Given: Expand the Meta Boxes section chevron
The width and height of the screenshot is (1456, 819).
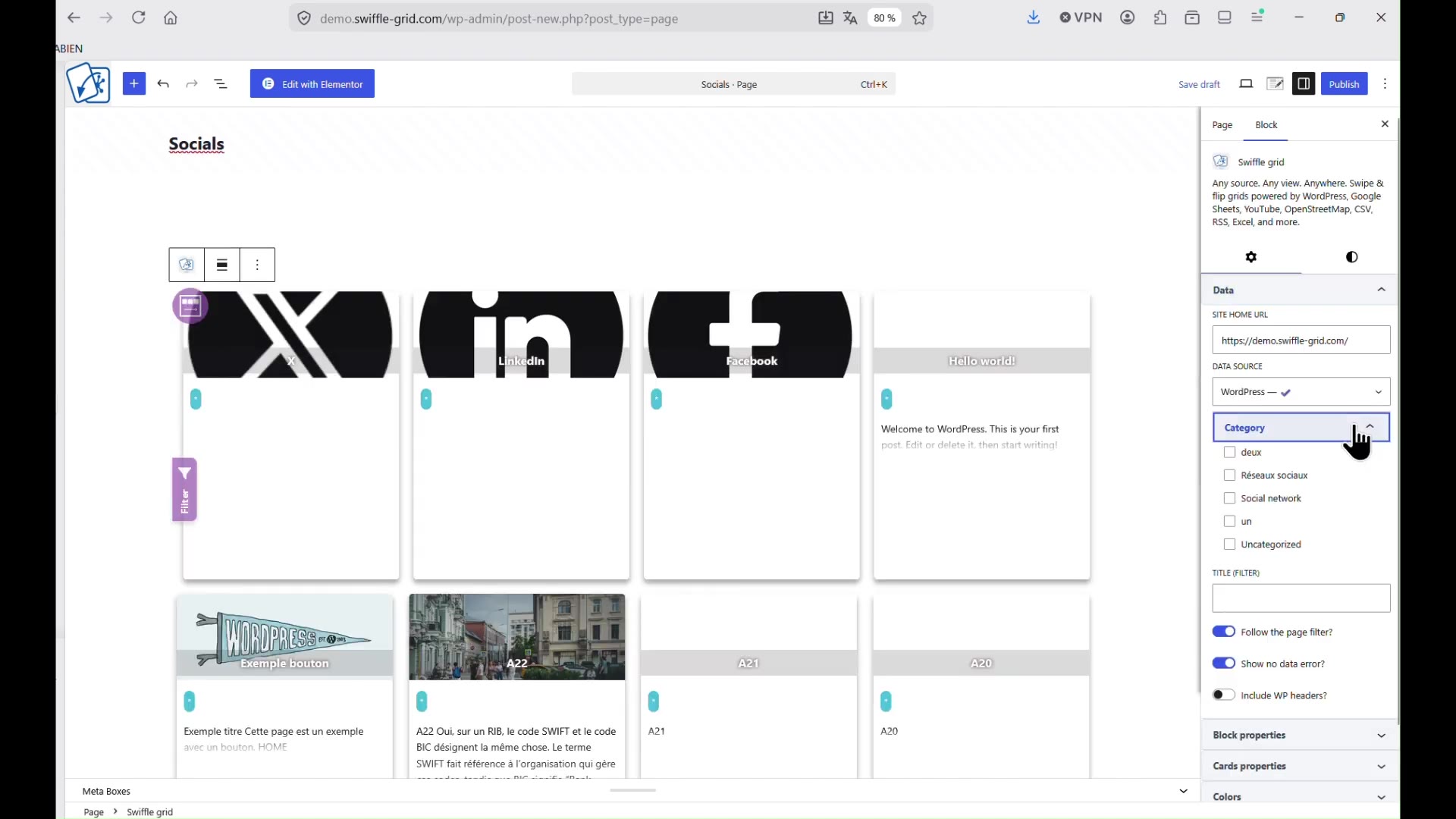Looking at the screenshot, I should (1184, 791).
